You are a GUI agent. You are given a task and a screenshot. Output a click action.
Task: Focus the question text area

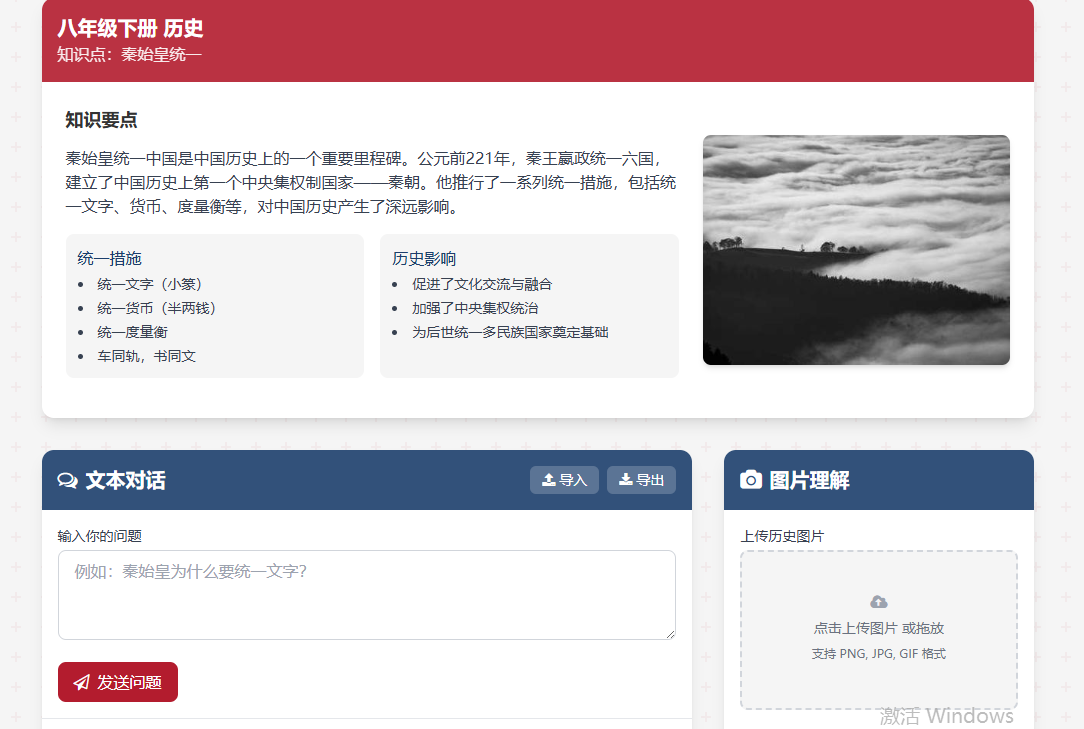[x=366, y=595]
